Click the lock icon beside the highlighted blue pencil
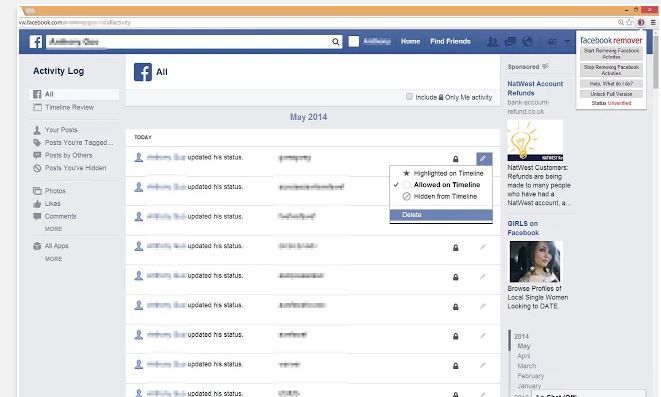Screen dimensions: 661x397 pos(456,159)
